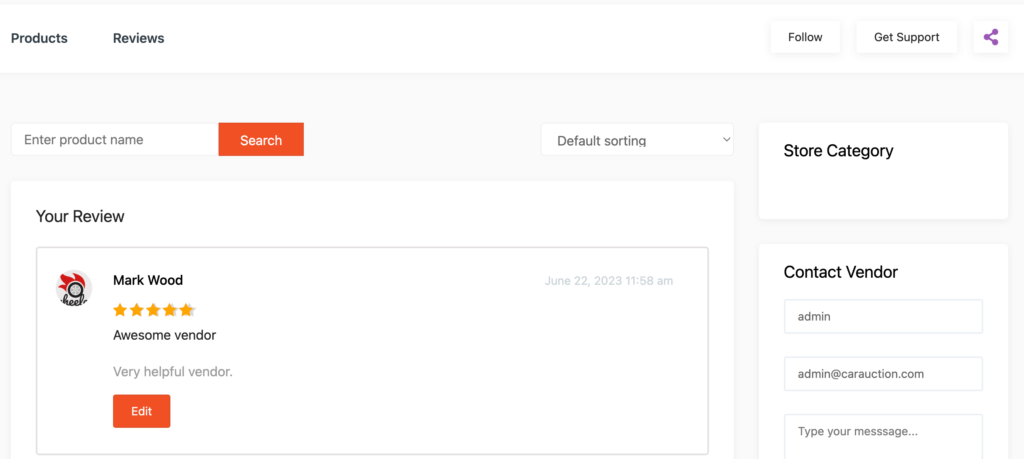Screen dimensions: 1024x459
Task: Click Mark Wood's avatar image
Action: (x=74, y=288)
